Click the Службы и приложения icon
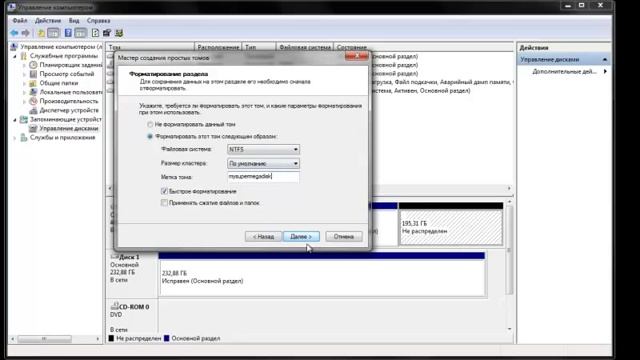Screen dimensions: 640x360 tap(24, 138)
